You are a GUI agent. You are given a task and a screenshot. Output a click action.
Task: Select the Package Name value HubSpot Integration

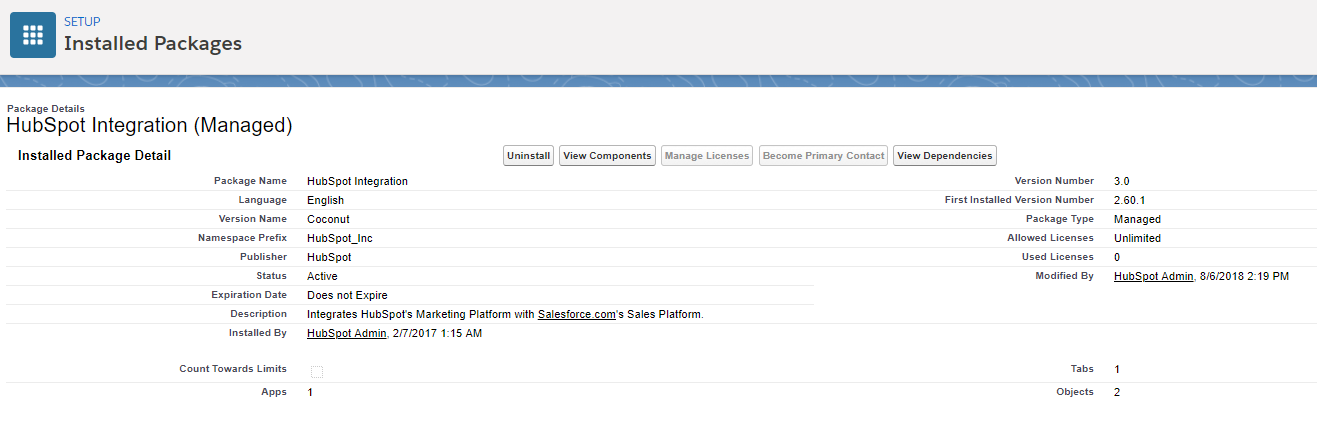click(x=357, y=181)
